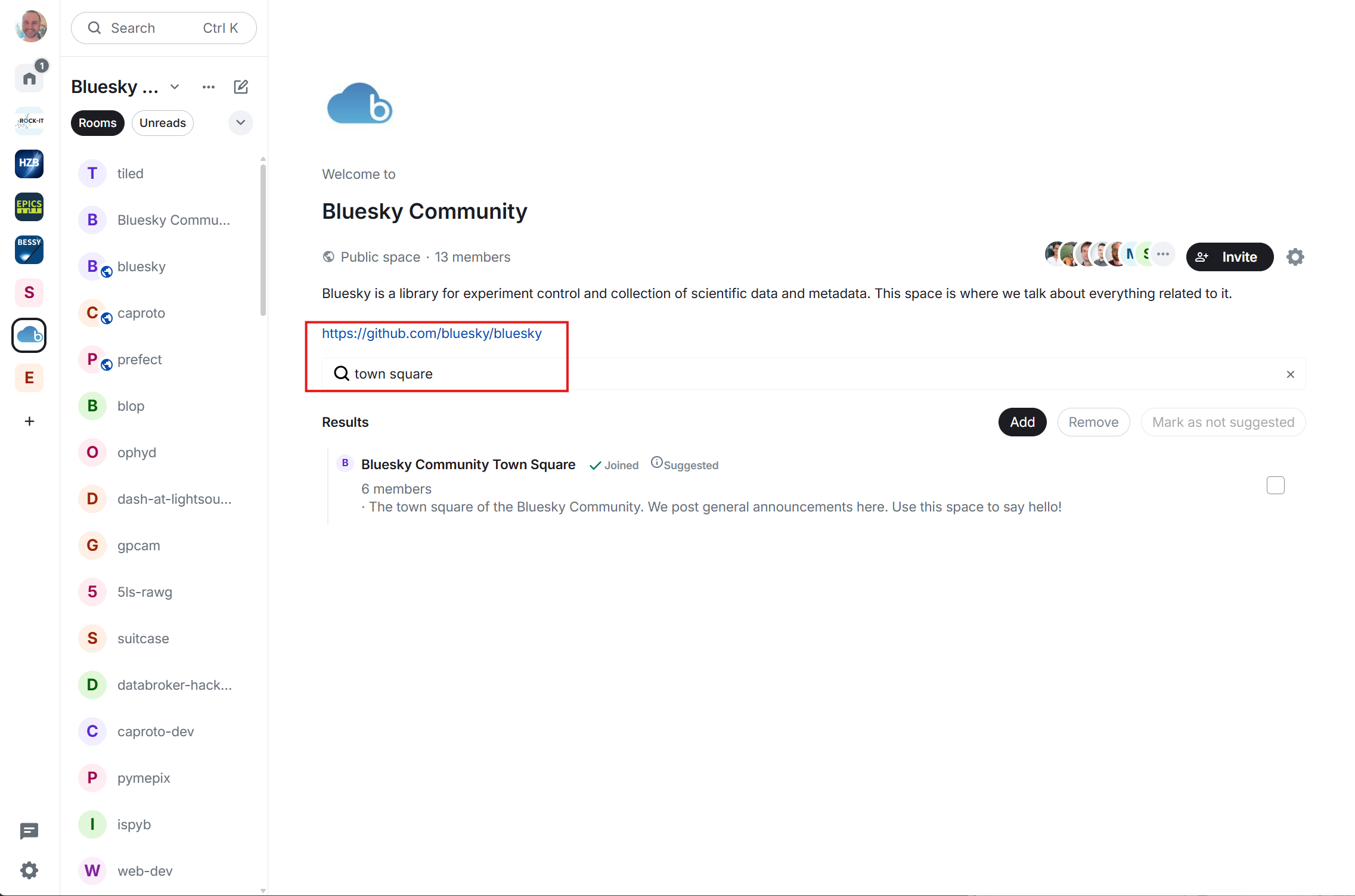The image size is (1355, 896).
Task: Open quick settings gear in sidebar
Action: tap(29, 870)
